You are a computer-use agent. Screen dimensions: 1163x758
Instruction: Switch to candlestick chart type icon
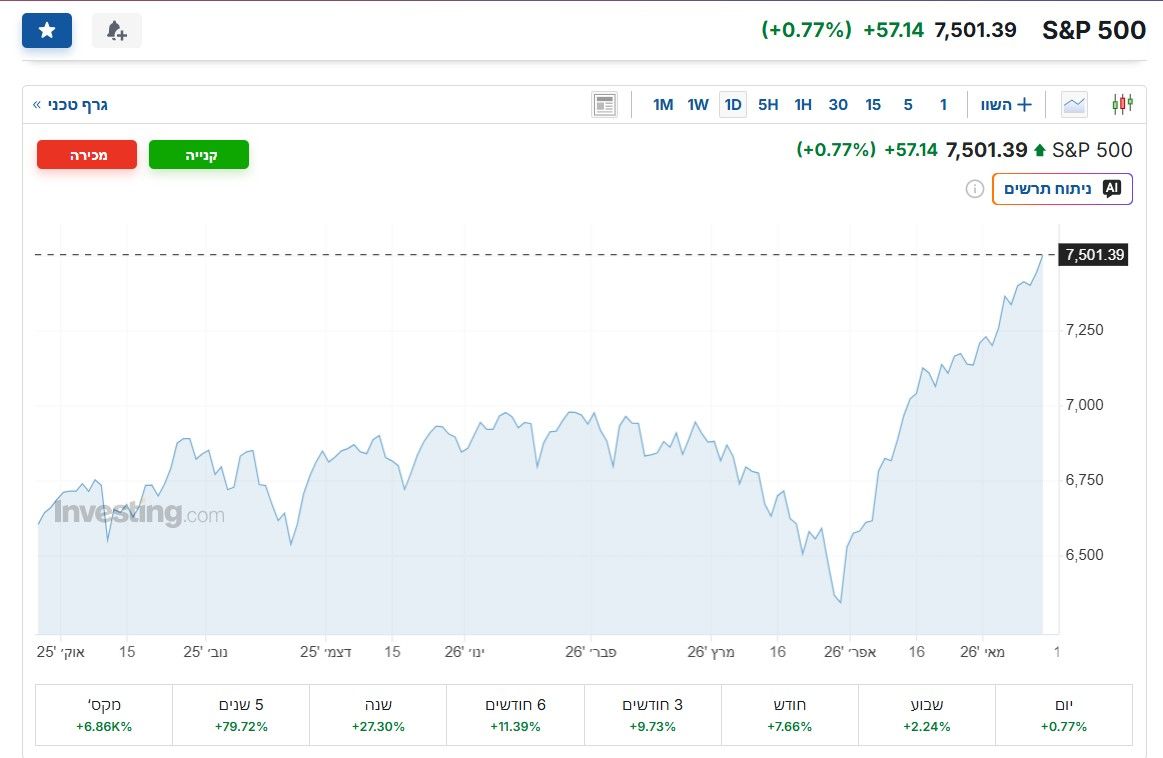[1122, 105]
